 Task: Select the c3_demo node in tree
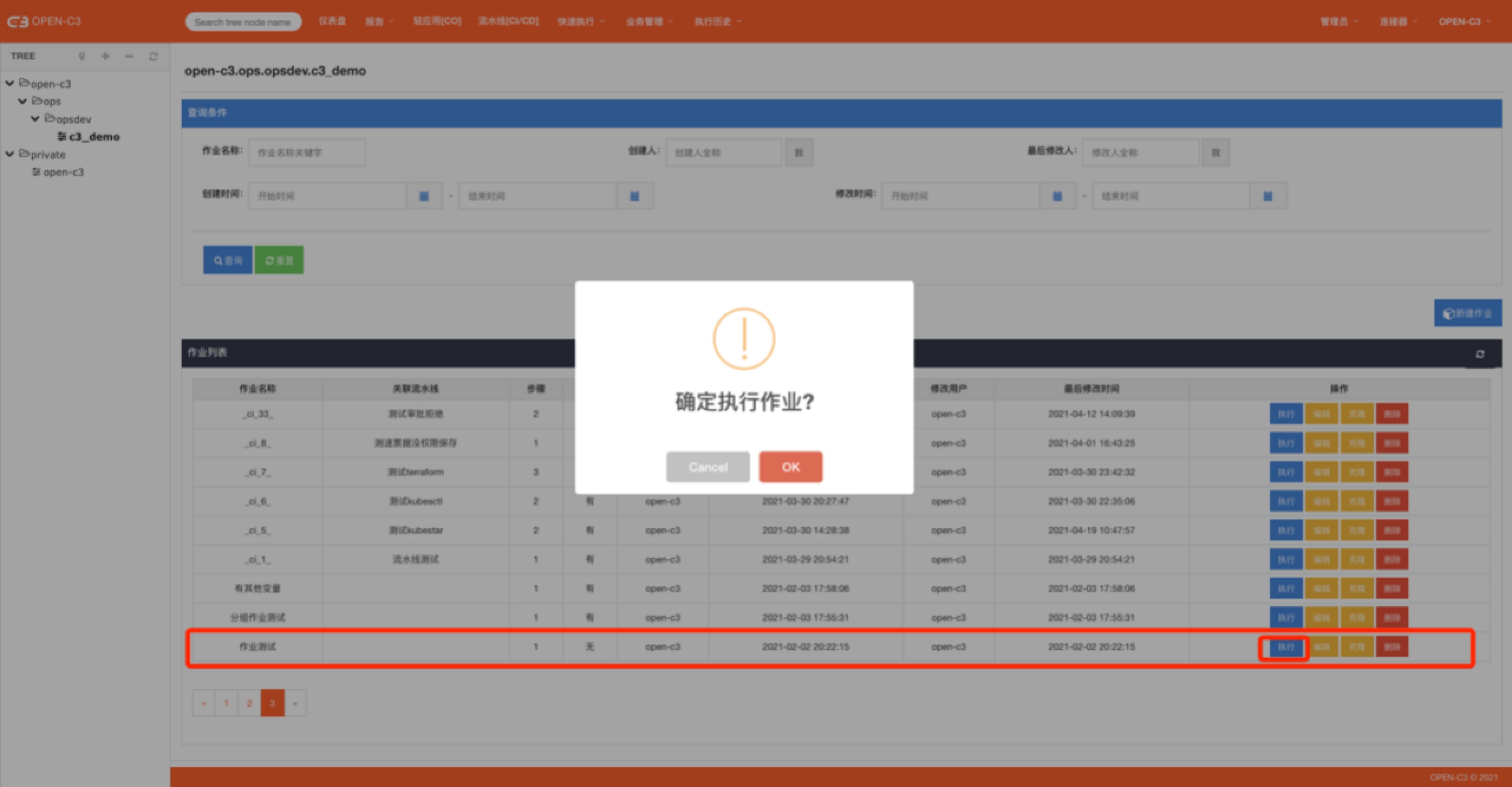coord(94,136)
